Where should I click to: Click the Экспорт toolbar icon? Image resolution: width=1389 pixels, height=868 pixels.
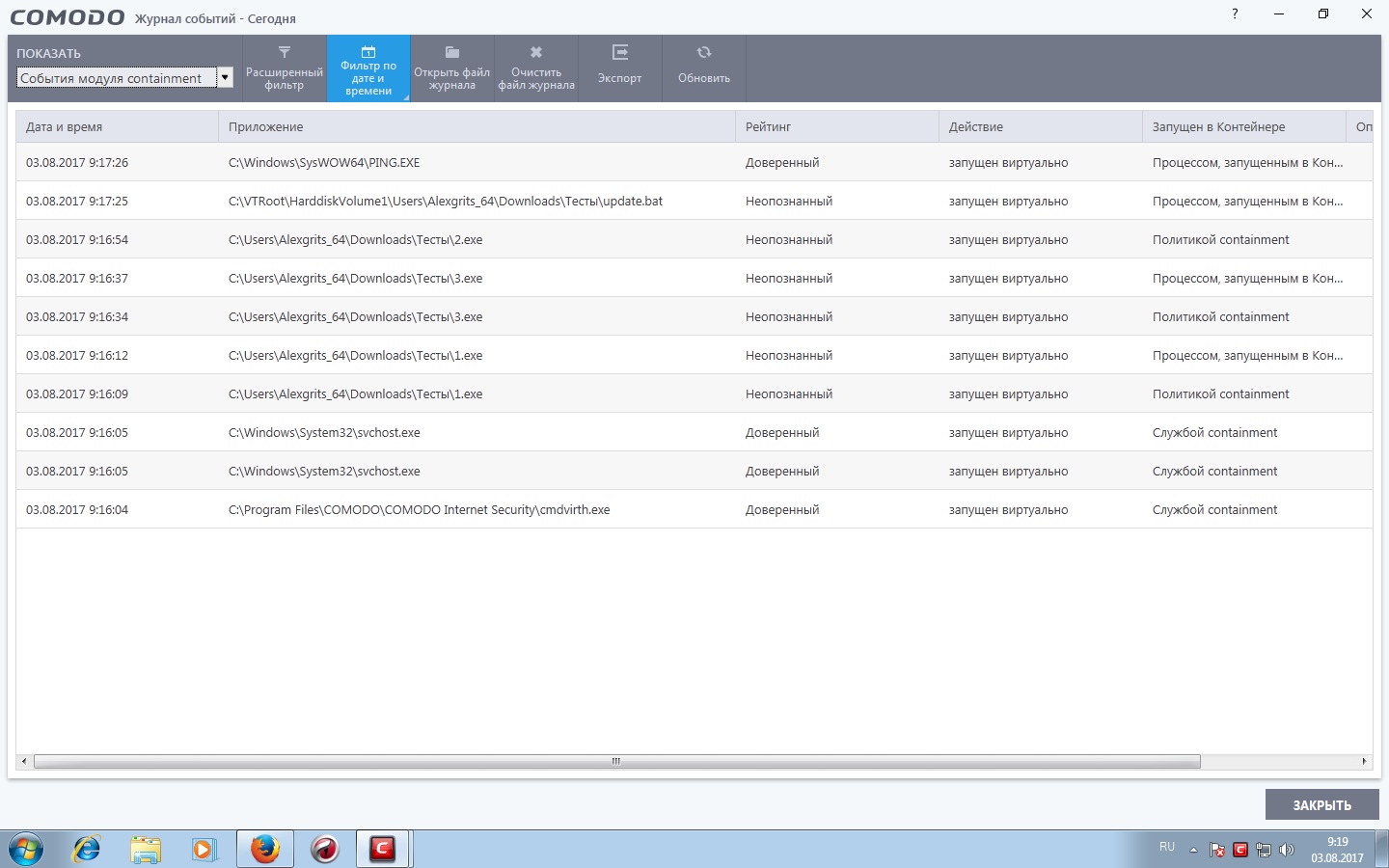(619, 68)
